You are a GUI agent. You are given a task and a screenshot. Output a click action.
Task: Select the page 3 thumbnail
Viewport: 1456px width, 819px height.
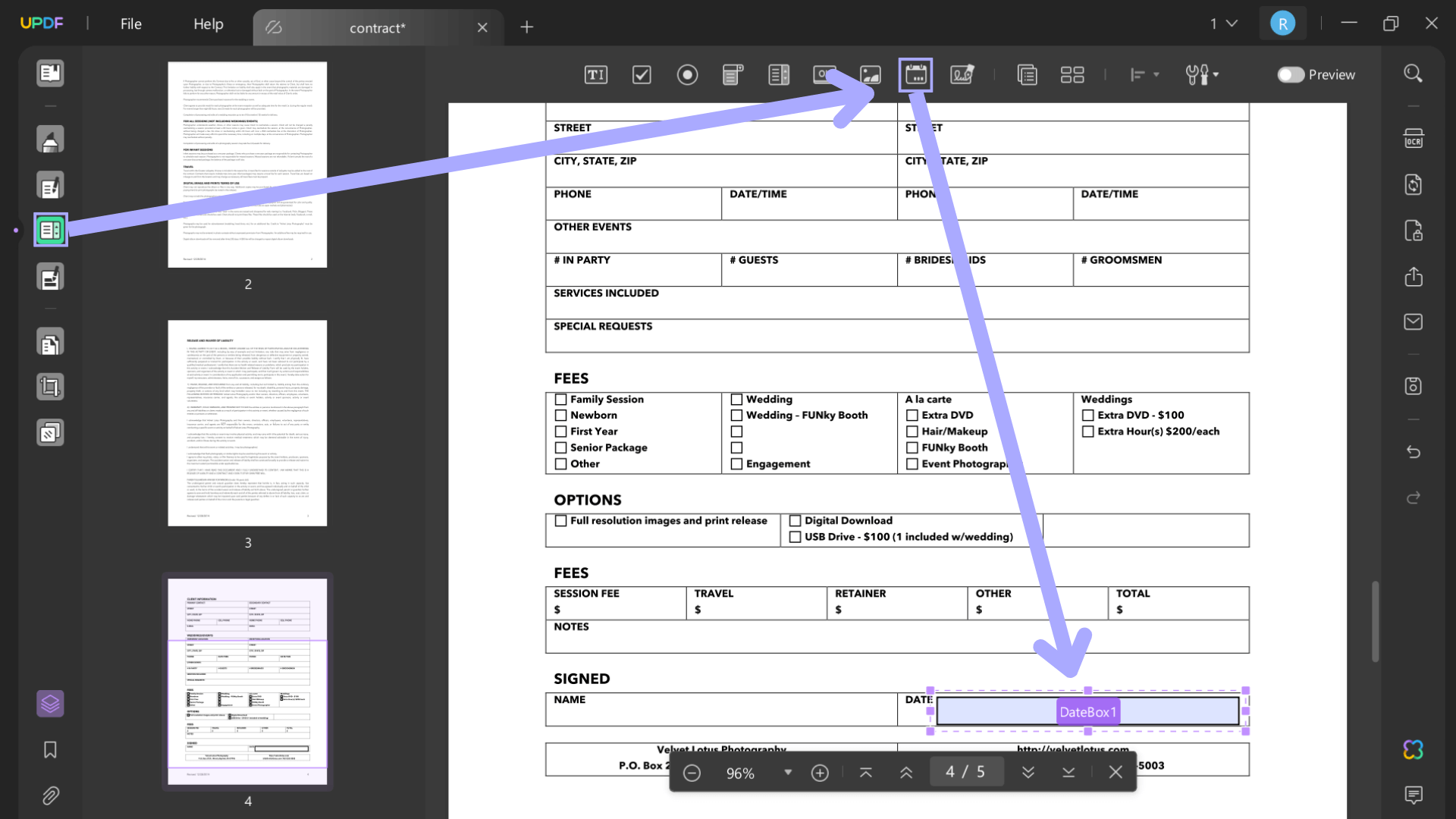point(247,422)
